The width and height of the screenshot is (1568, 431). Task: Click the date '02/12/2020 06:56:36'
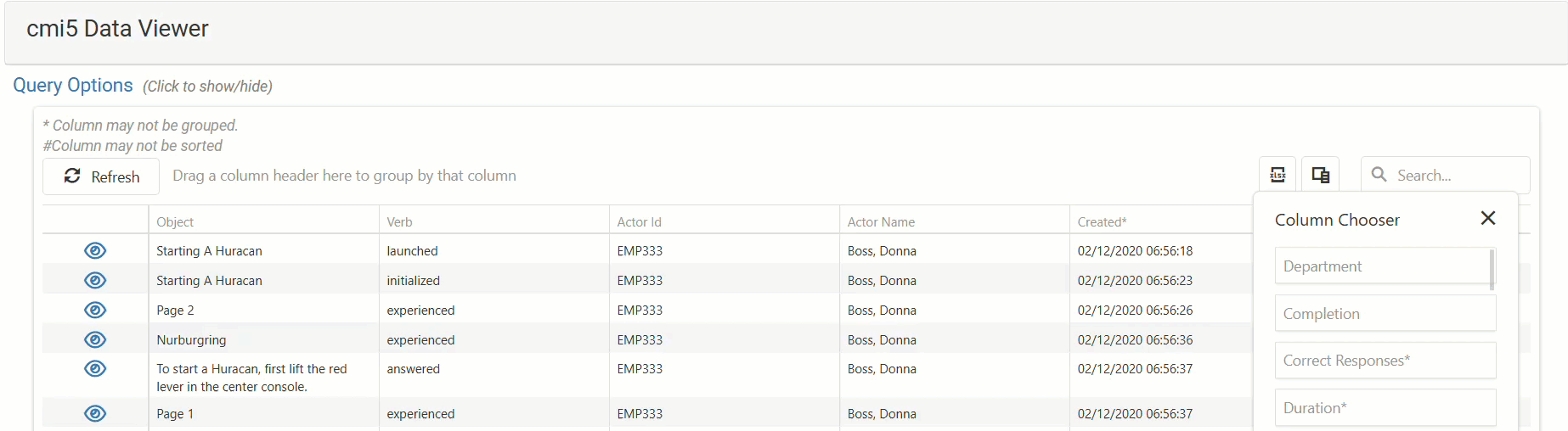(1135, 339)
